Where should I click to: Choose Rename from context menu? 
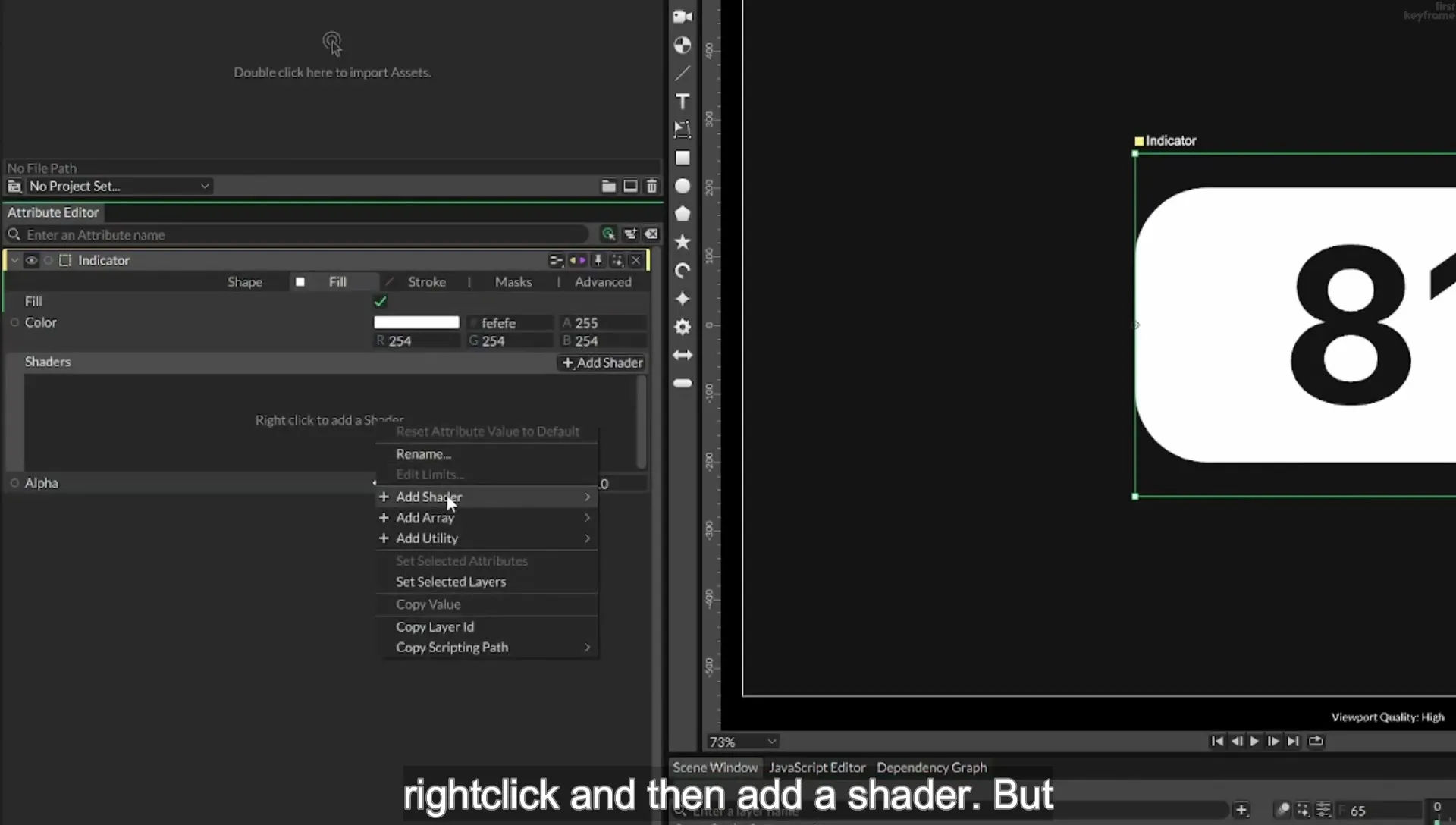click(487, 454)
